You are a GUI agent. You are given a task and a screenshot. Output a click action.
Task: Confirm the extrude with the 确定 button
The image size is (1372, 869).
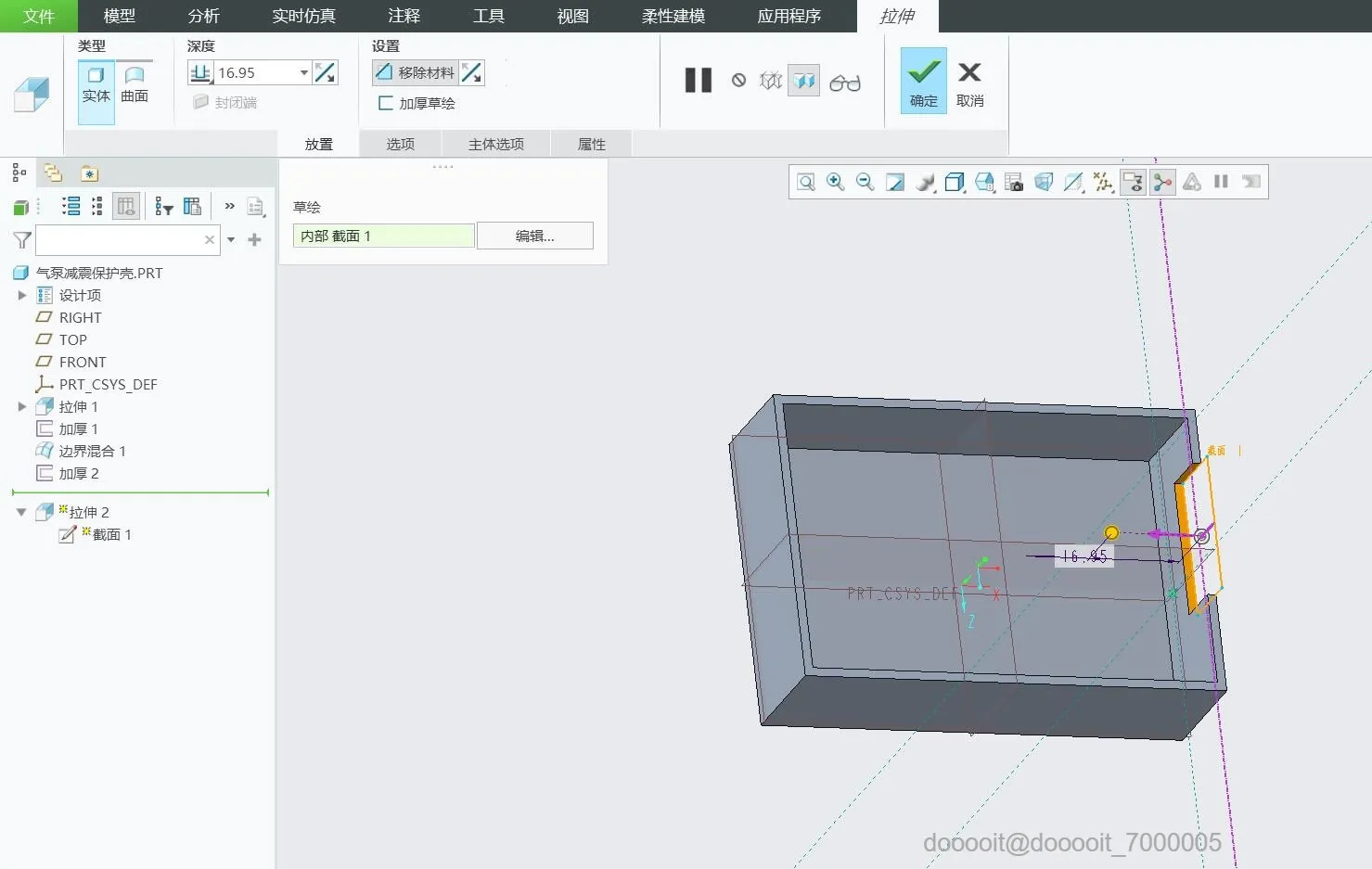coord(922,81)
